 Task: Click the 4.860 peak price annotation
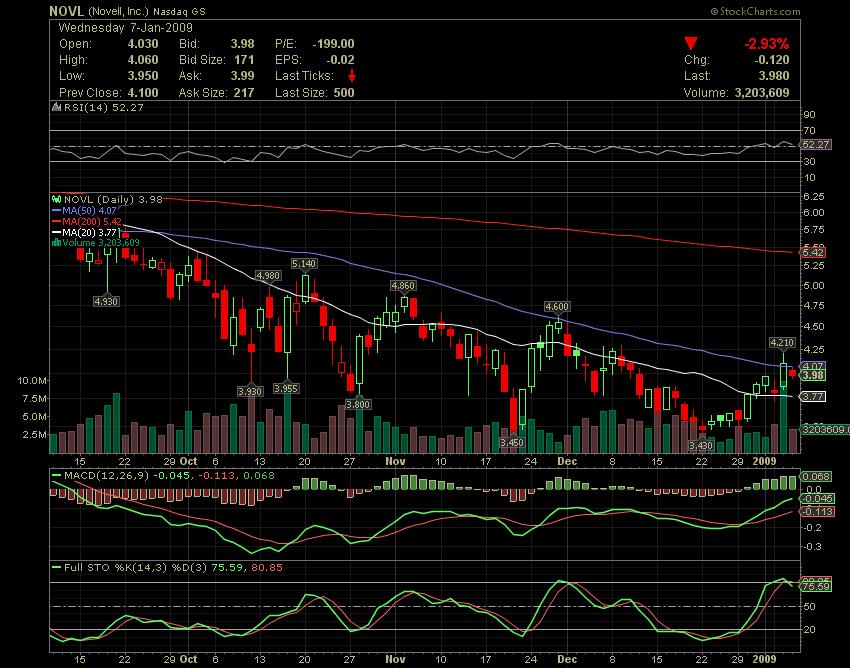(x=403, y=285)
